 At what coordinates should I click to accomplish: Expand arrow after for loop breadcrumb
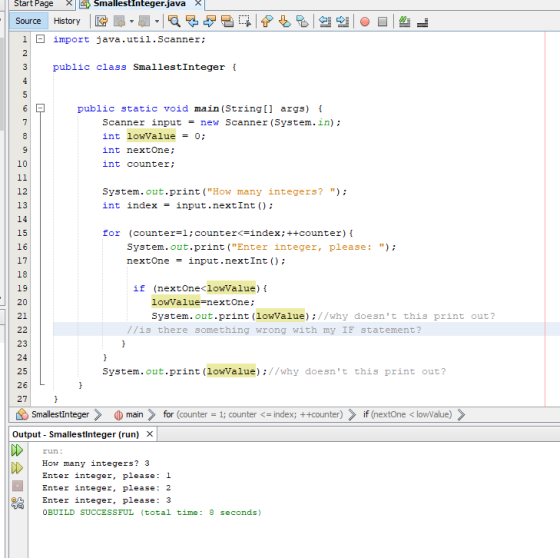point(352,415)
